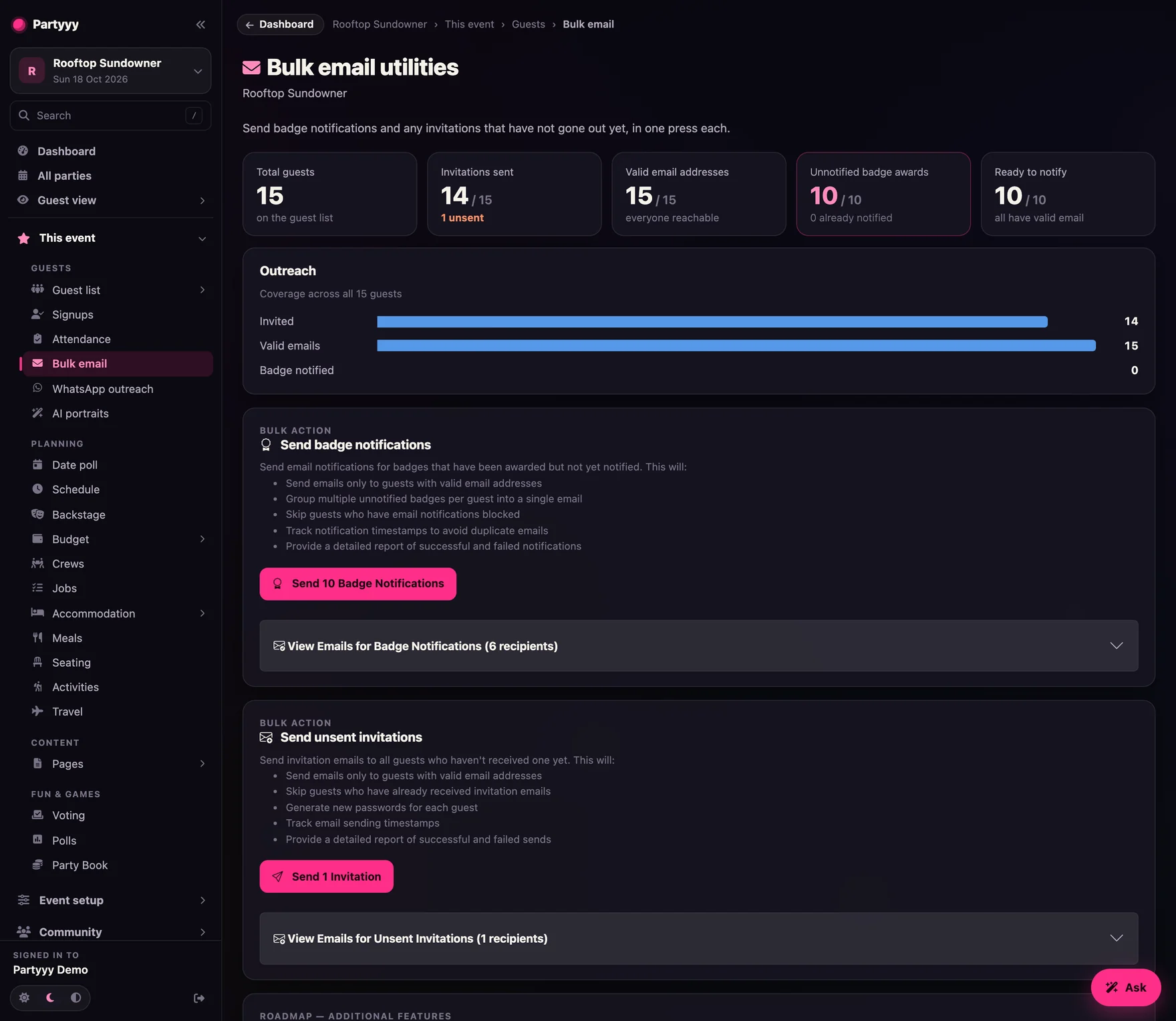
Task: Switch to dark theme moon toggle
Action: [50, 998]
